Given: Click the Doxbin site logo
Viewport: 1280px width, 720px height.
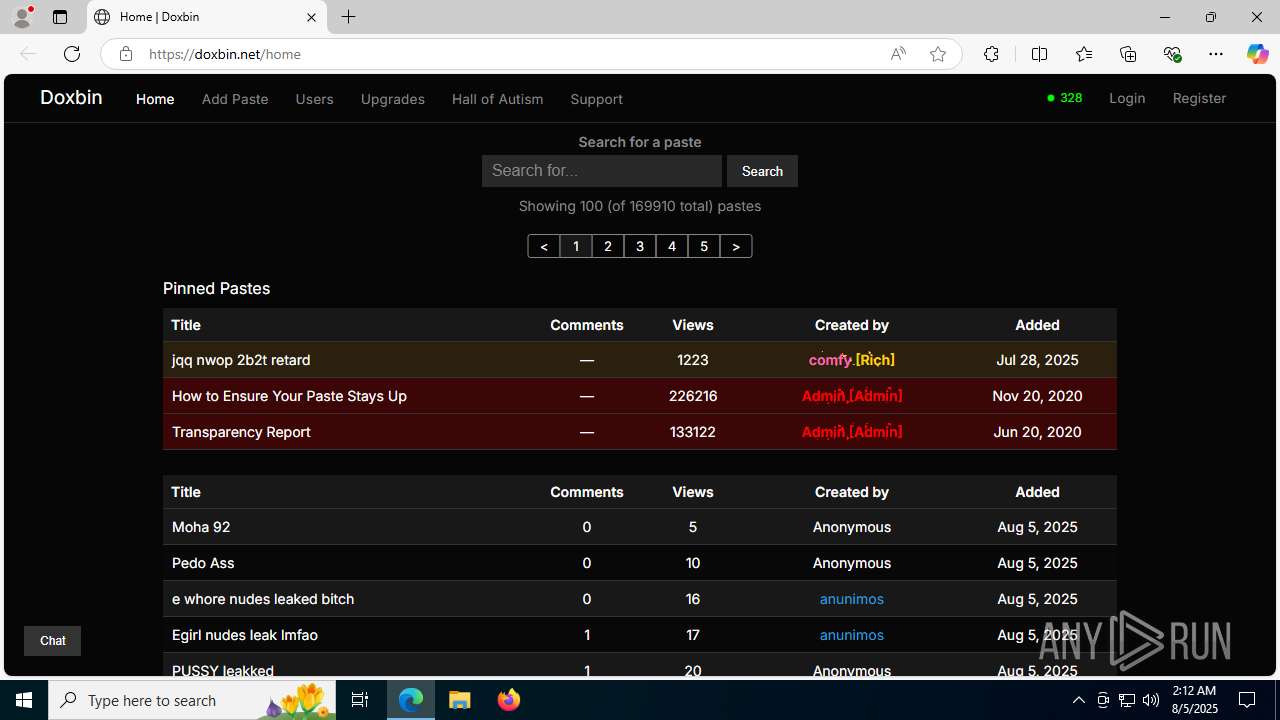Looking at the screenshot, I should point(71,97).
